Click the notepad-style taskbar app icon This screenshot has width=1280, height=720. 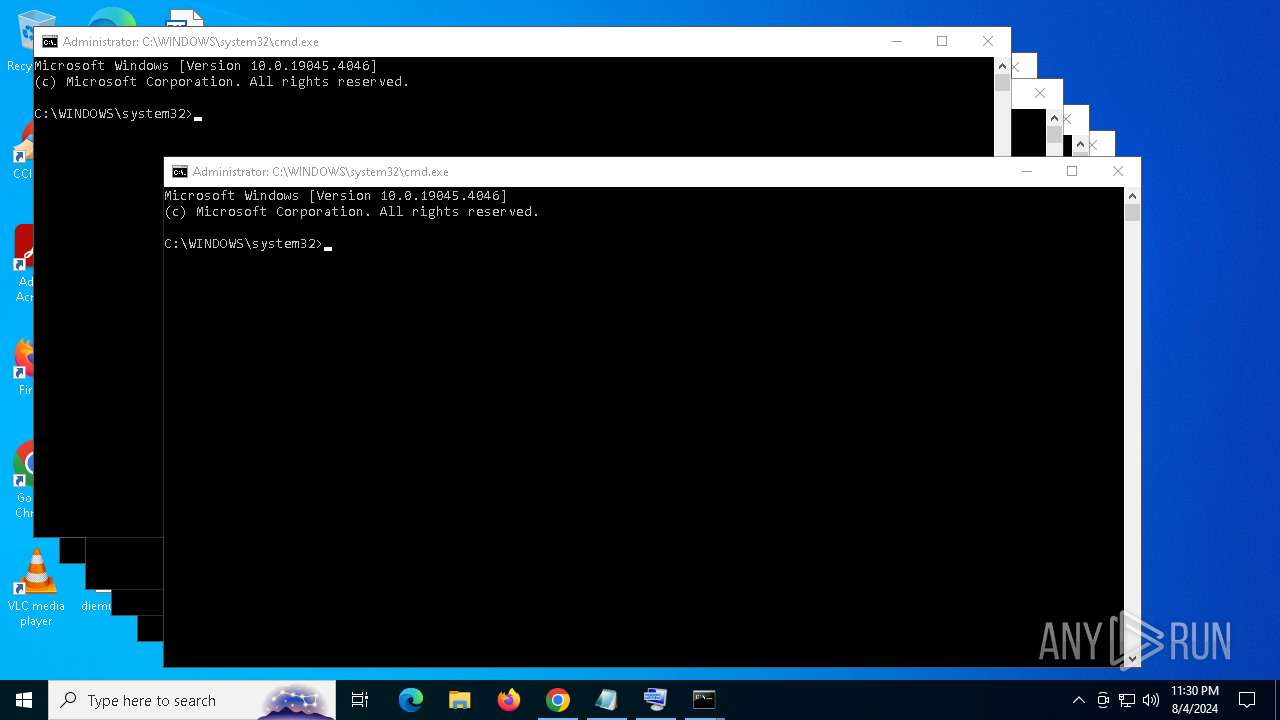[607, 700]
